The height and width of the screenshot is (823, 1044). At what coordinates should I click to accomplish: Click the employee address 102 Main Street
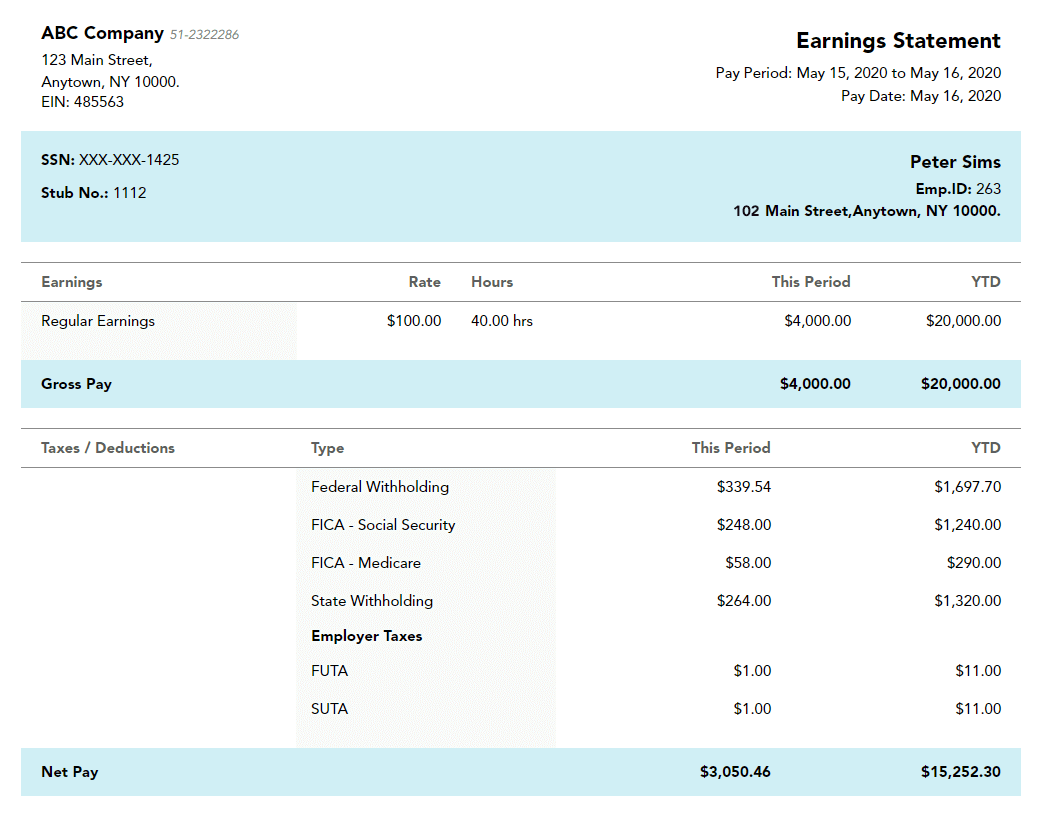[866, 211]
